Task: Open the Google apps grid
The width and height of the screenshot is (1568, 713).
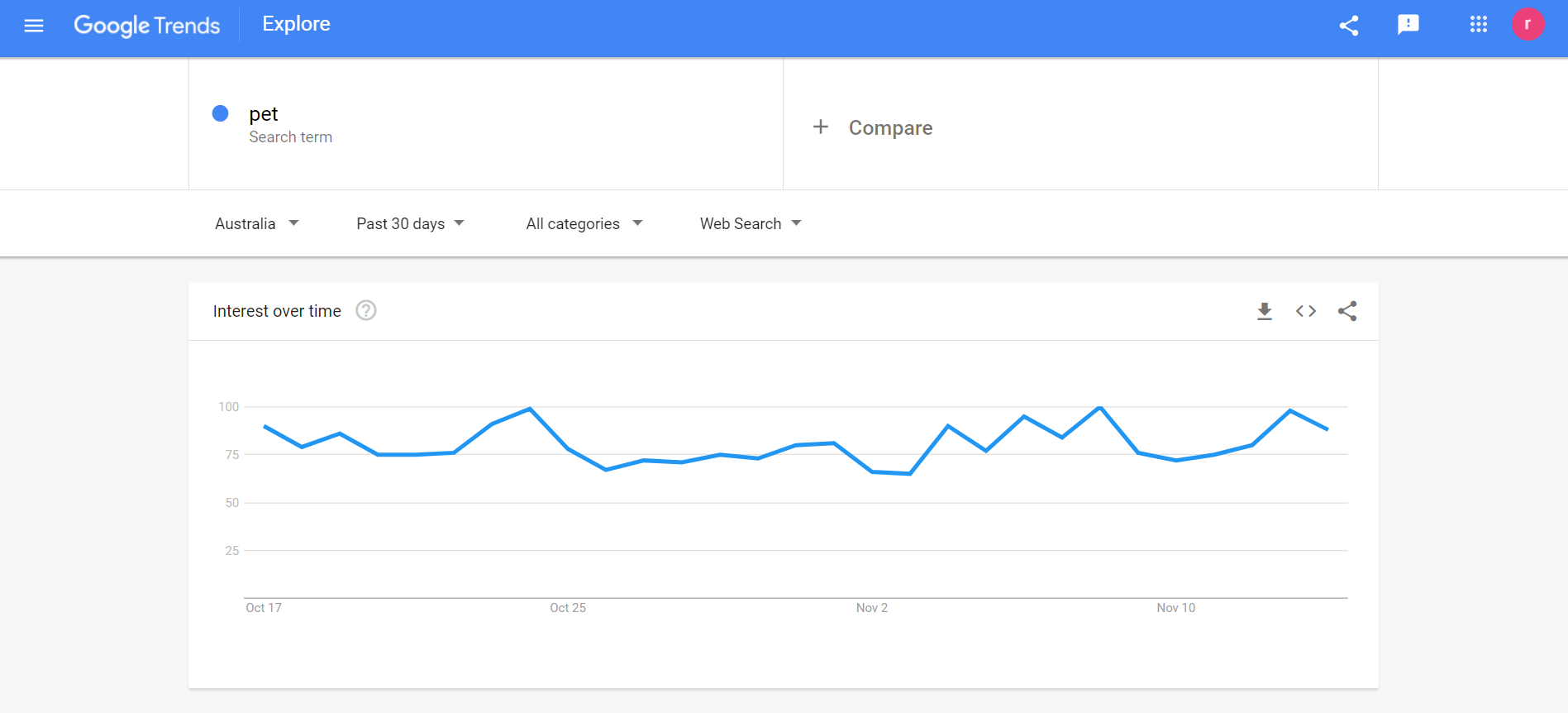Action: tap(1479, 25)
